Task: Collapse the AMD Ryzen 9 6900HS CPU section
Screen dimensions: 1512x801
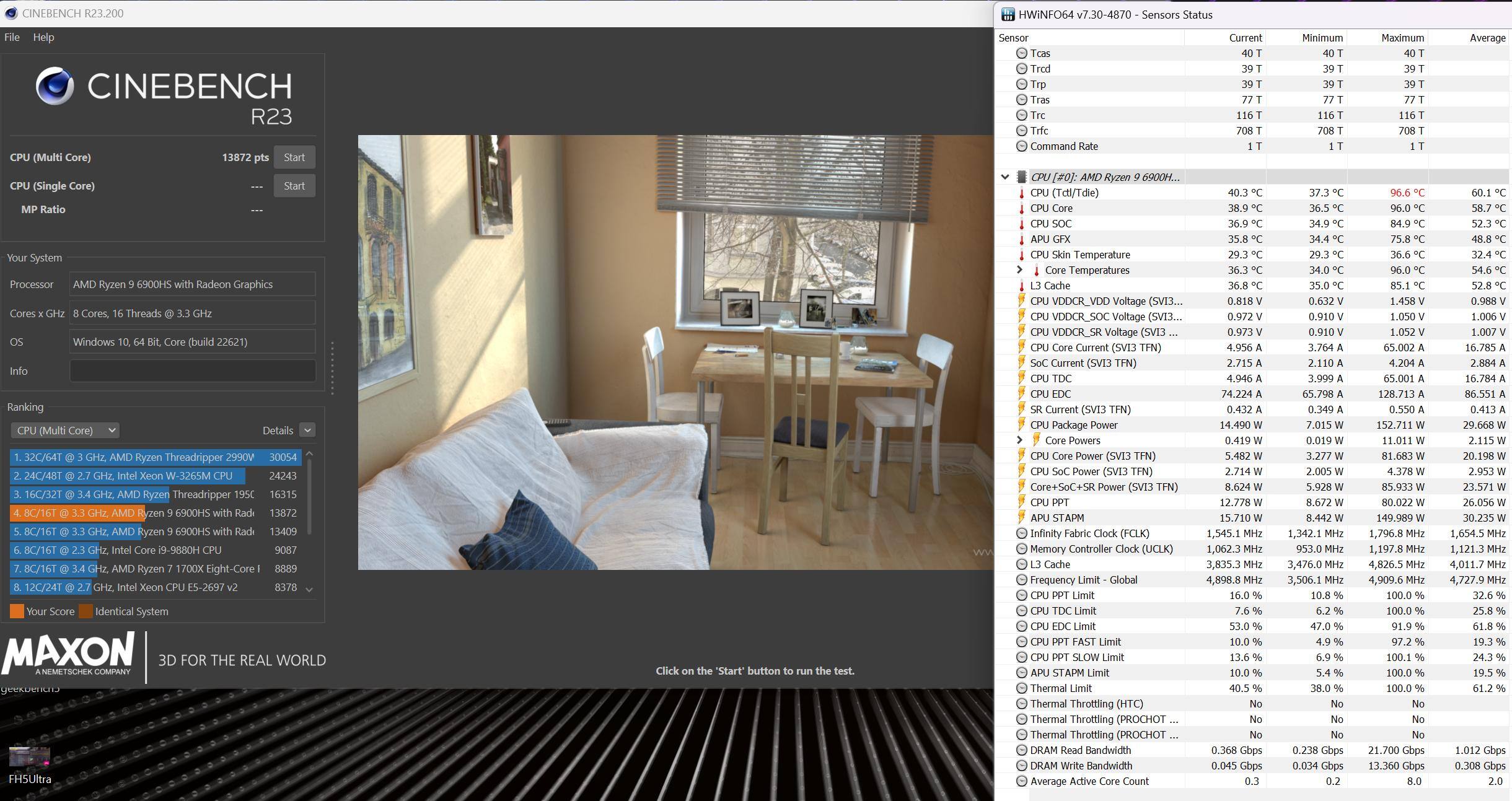Action: [1005, 177]
